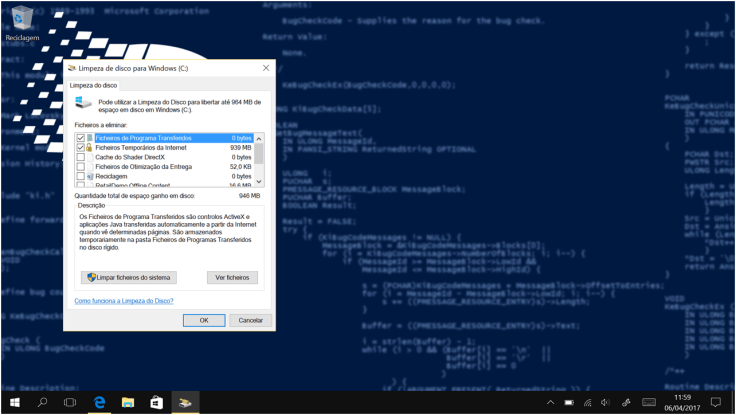
Task: Click the Windows Start button
Action: click(14, 402)
